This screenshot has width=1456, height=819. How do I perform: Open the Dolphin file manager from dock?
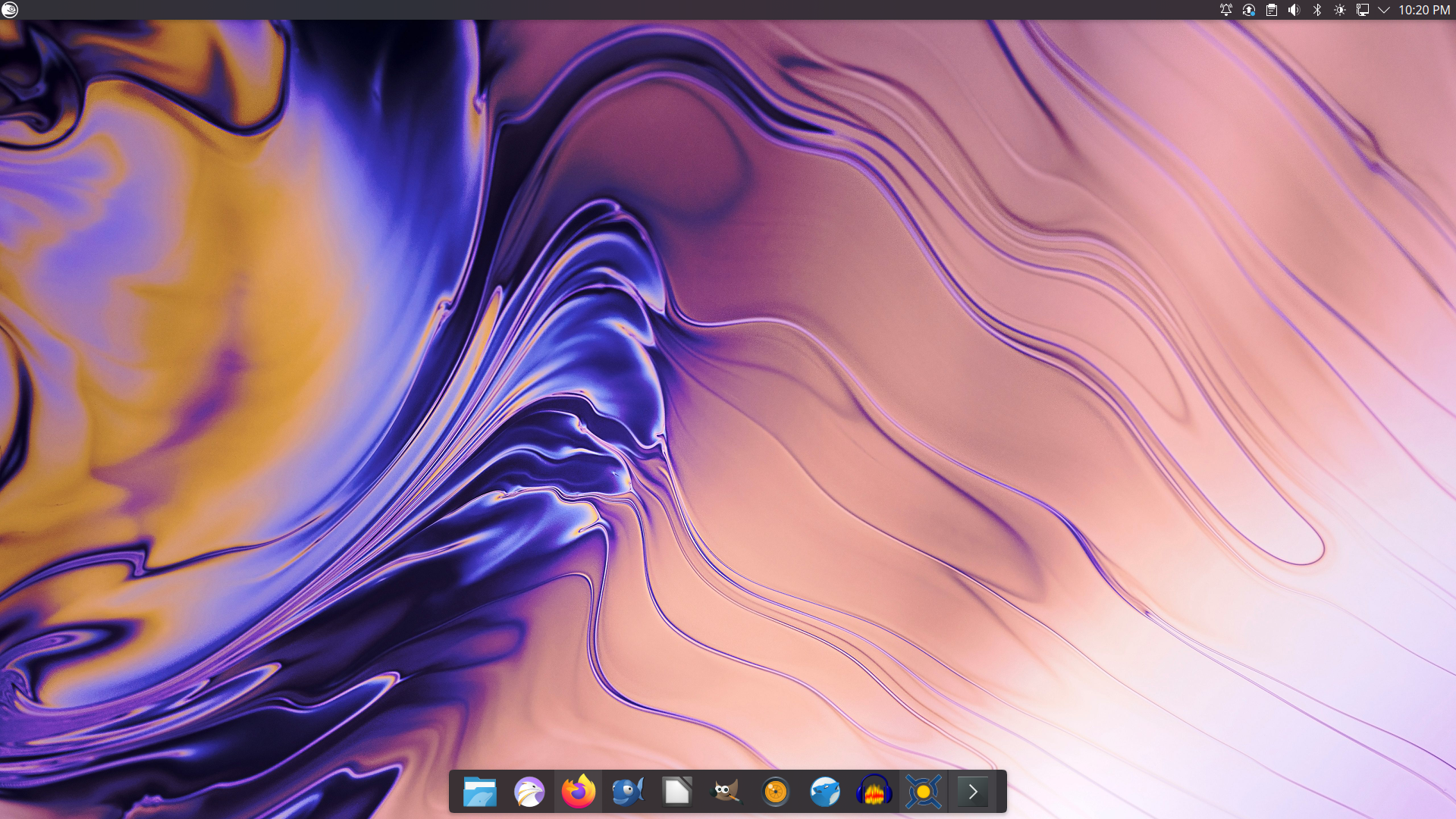[479, 792]
